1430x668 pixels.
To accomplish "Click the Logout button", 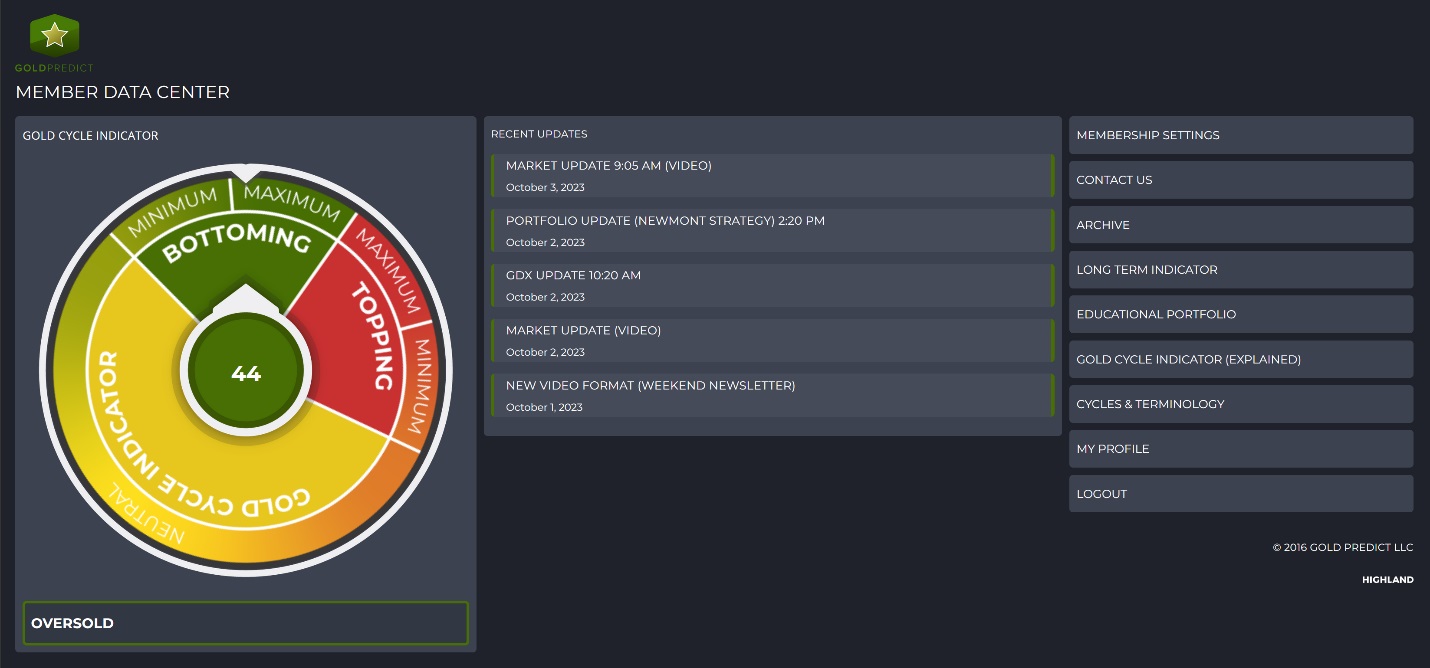I will 1241,494.
